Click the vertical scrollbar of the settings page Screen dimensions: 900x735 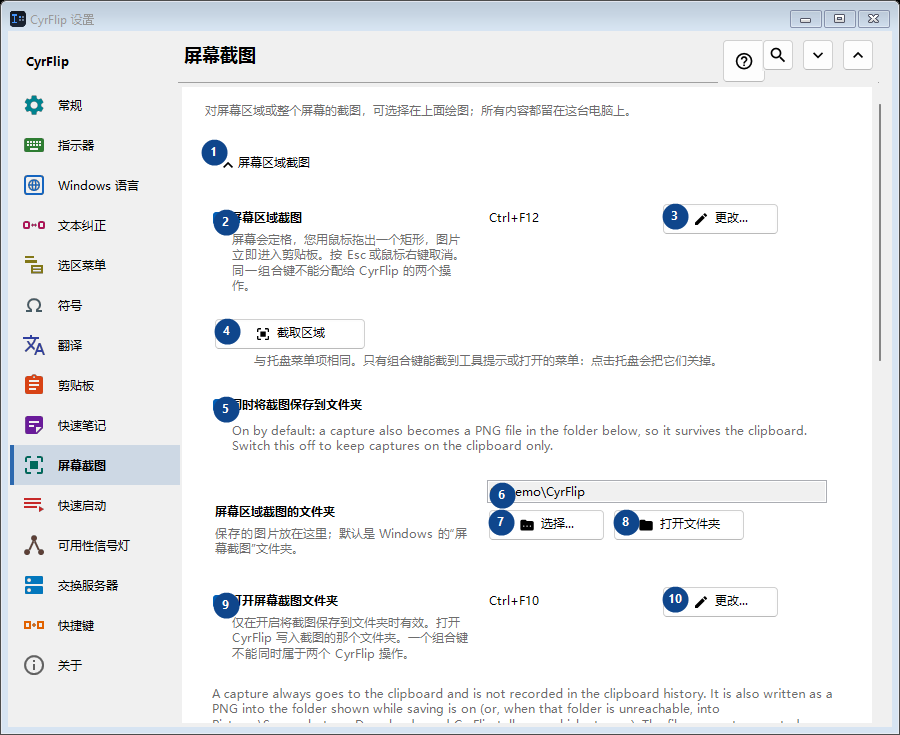pos(880,232)
